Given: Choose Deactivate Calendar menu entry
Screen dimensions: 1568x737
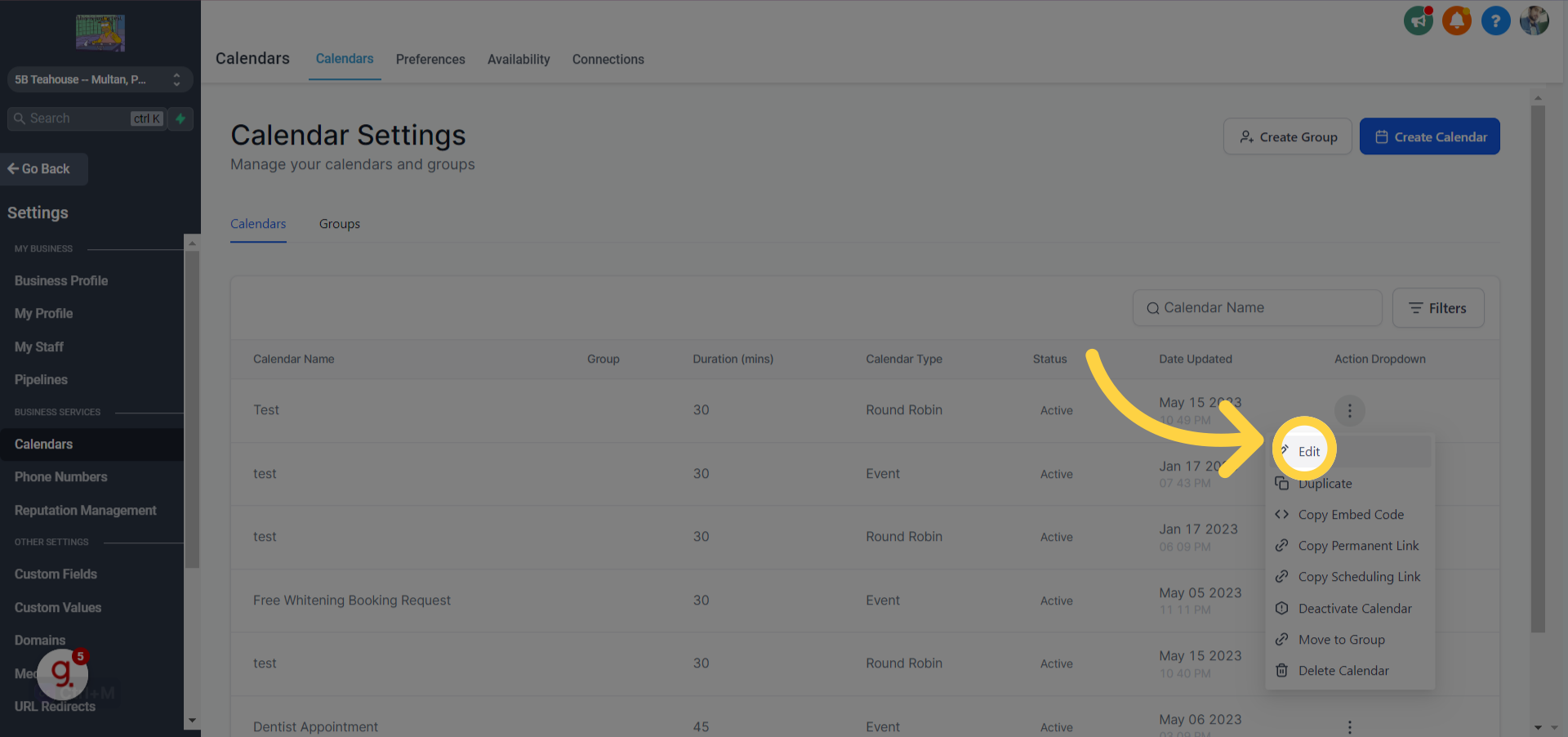Looking at the screenshot, I should [x=1349, y=609].
